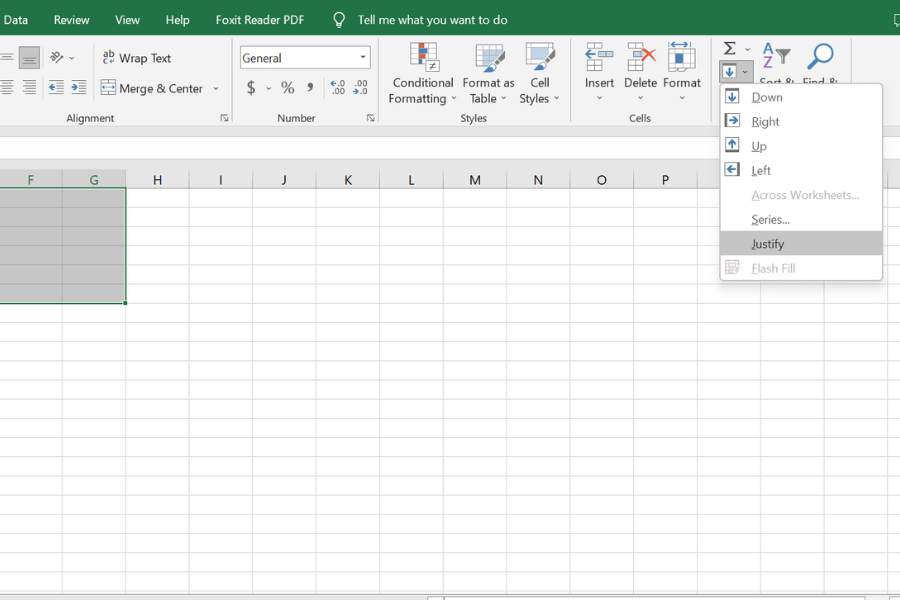Expand the Merge & Center dropdown arrow
This screenshot has width=900, height=600.
[x=216, y=88]
